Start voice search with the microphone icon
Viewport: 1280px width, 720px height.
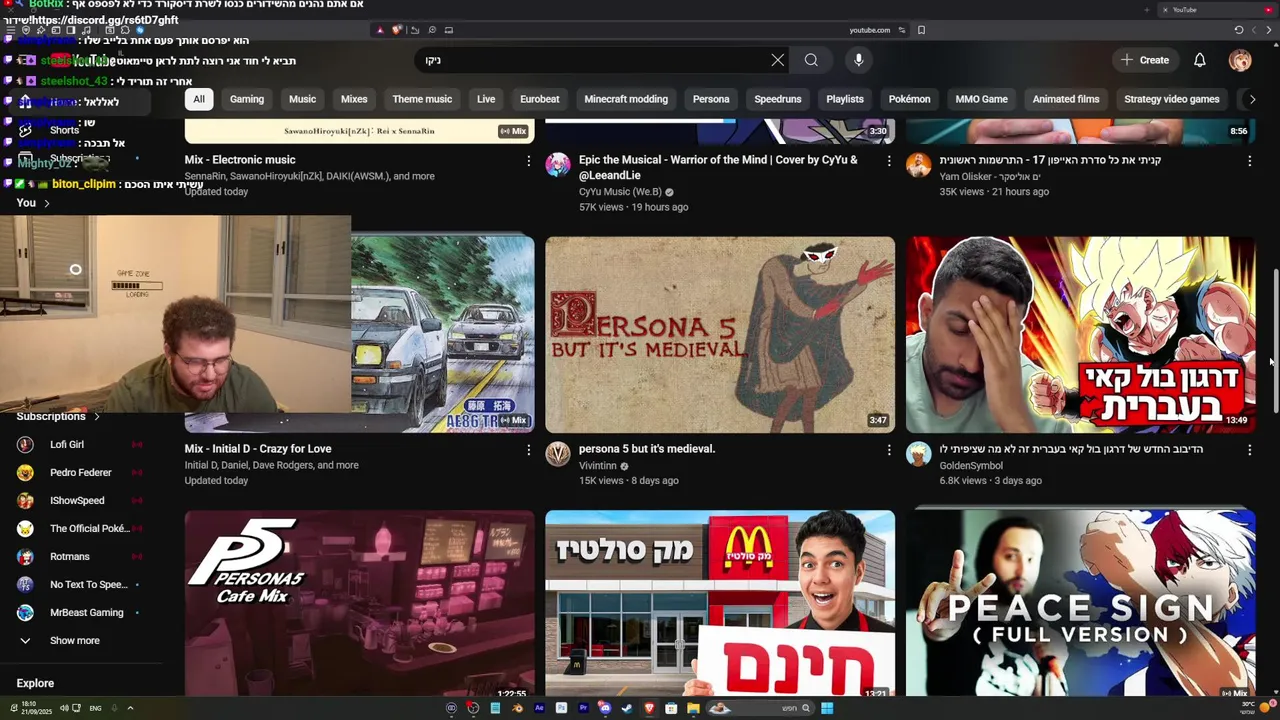coord(858,60)
